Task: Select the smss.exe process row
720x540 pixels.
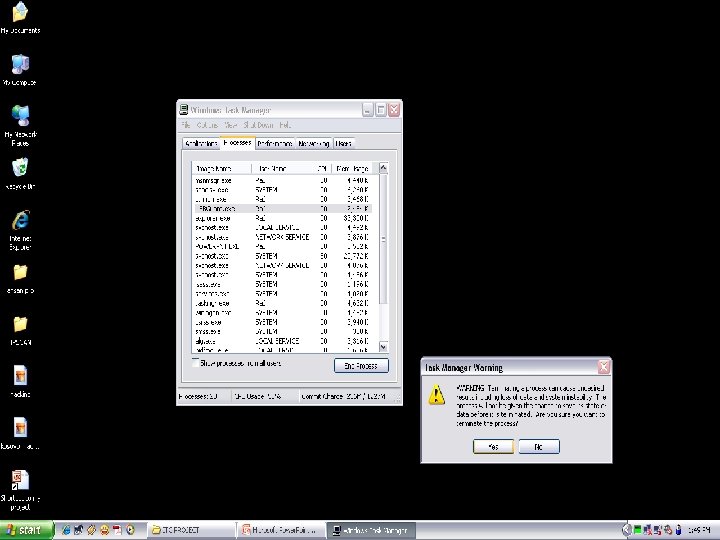Action: 282,332
